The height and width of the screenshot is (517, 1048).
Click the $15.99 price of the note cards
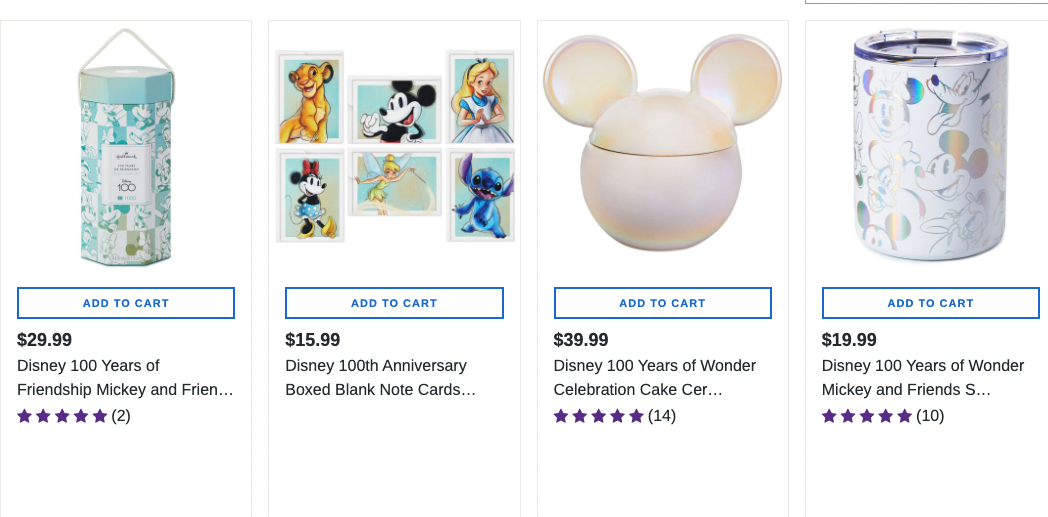[312, 340]
